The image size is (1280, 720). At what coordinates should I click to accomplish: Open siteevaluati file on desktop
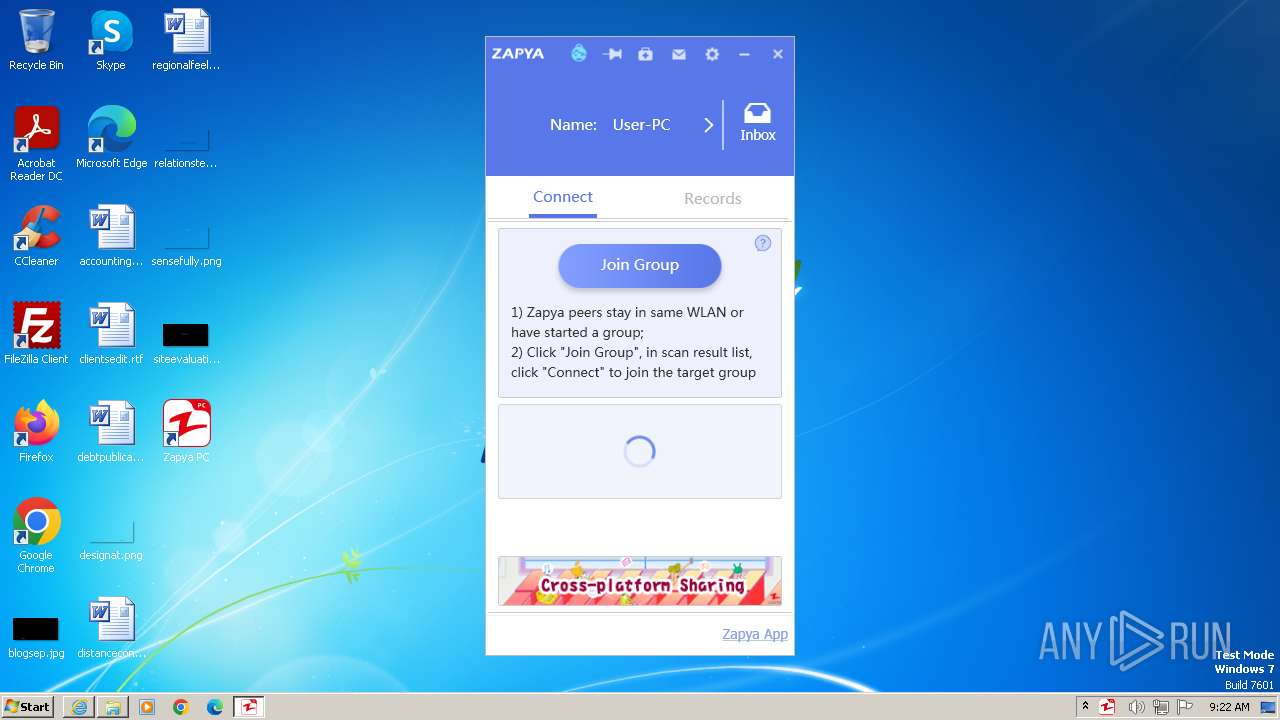(186, 342)
